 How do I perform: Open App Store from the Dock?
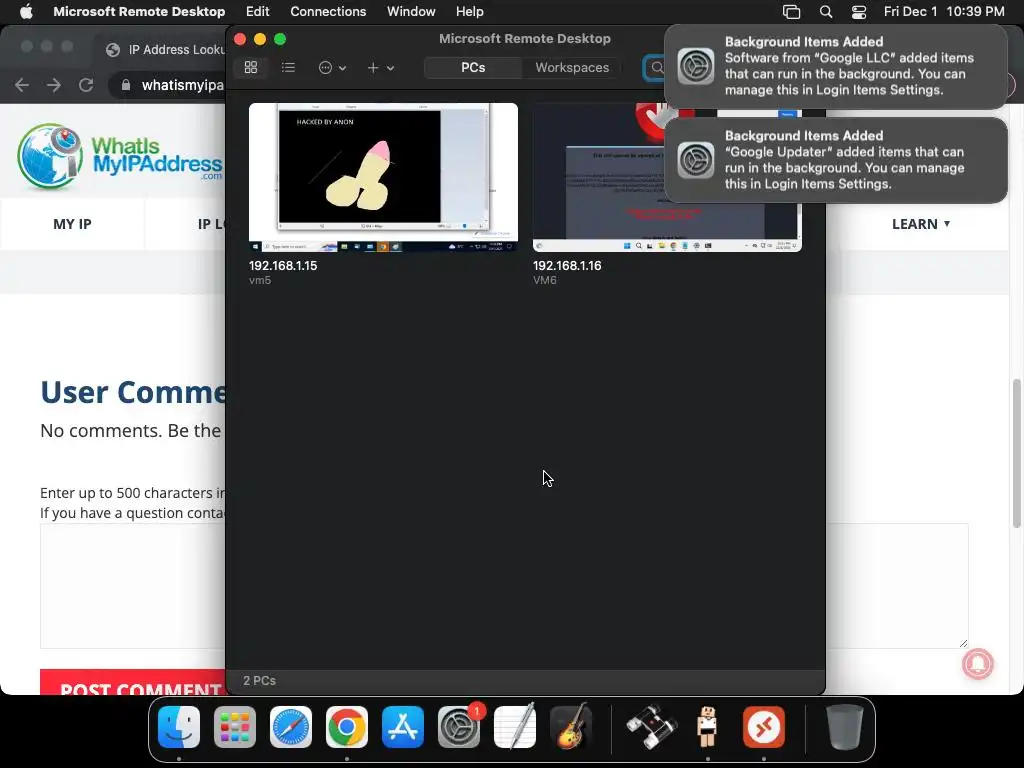point(403,727)
